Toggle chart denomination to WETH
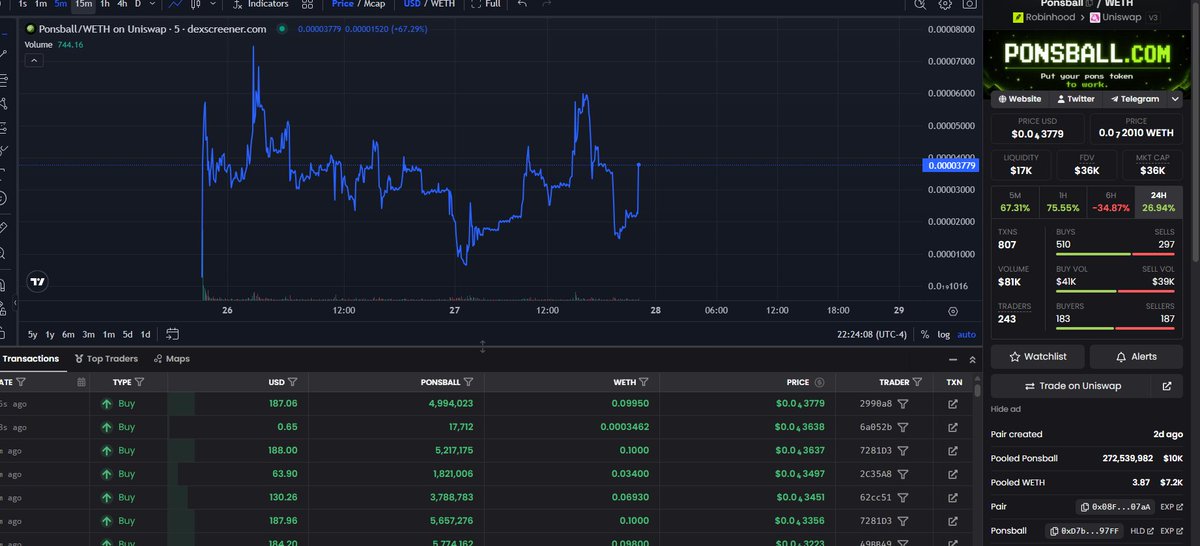Image resolution: width=1200 pixels, height=546 pixels. (443, 4)
